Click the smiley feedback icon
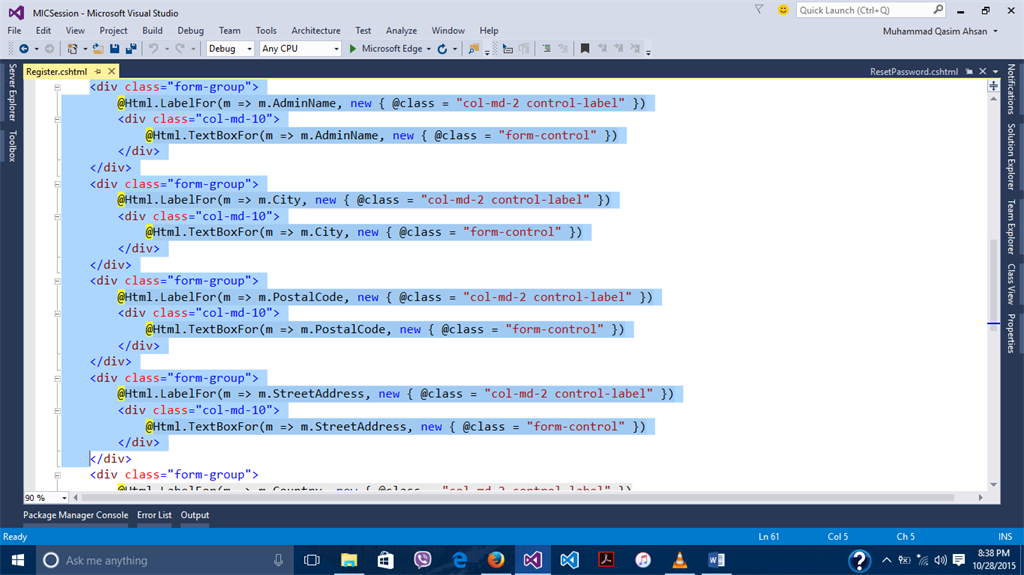The image size is (1024, 575). coord(782,10)
